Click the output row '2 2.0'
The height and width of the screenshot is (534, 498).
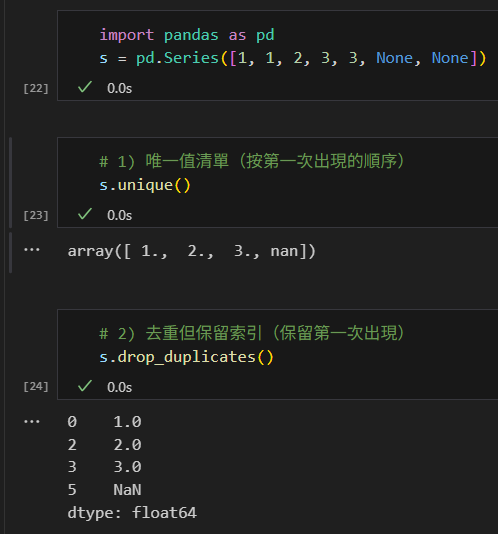[105, 445]
